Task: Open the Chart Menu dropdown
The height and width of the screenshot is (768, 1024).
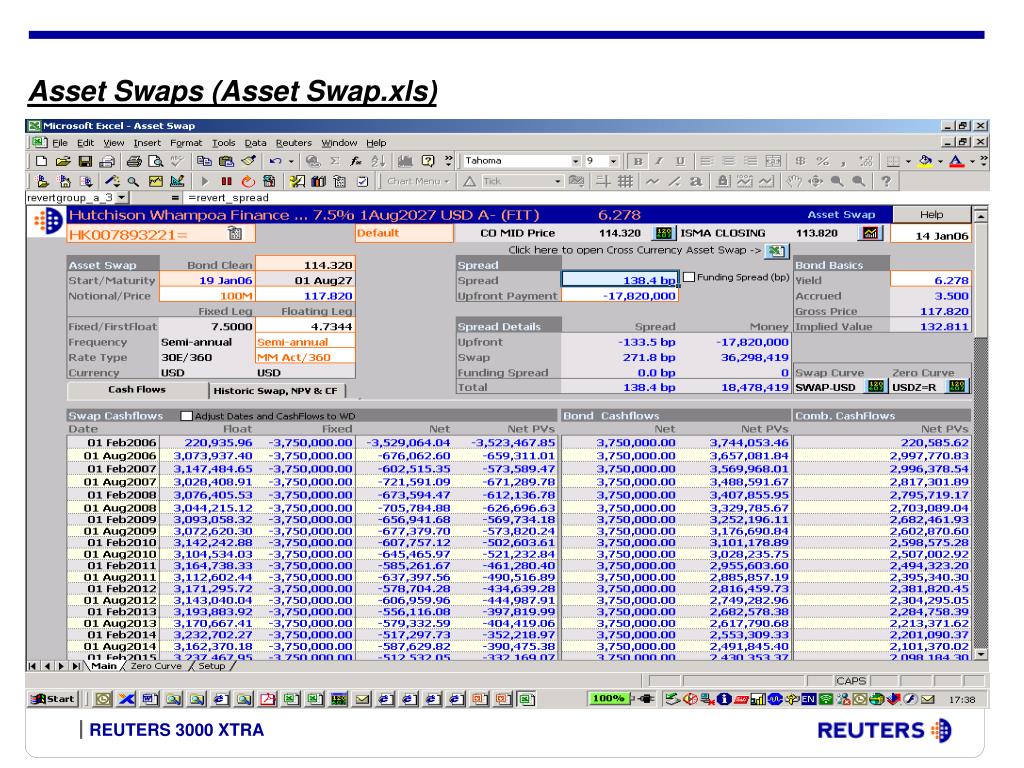Action: tap(417, 181)
